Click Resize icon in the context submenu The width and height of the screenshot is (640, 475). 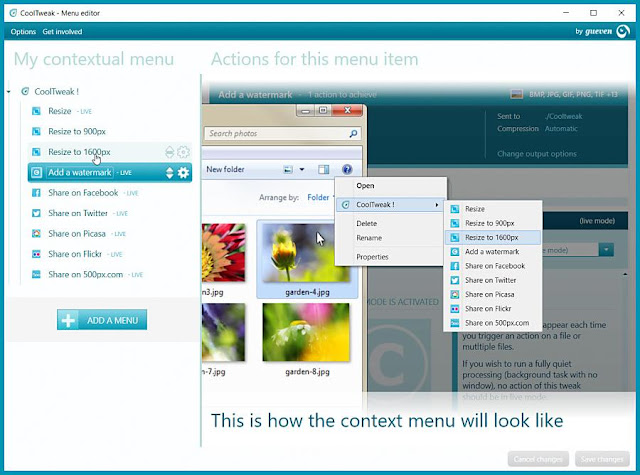(455, 209)
